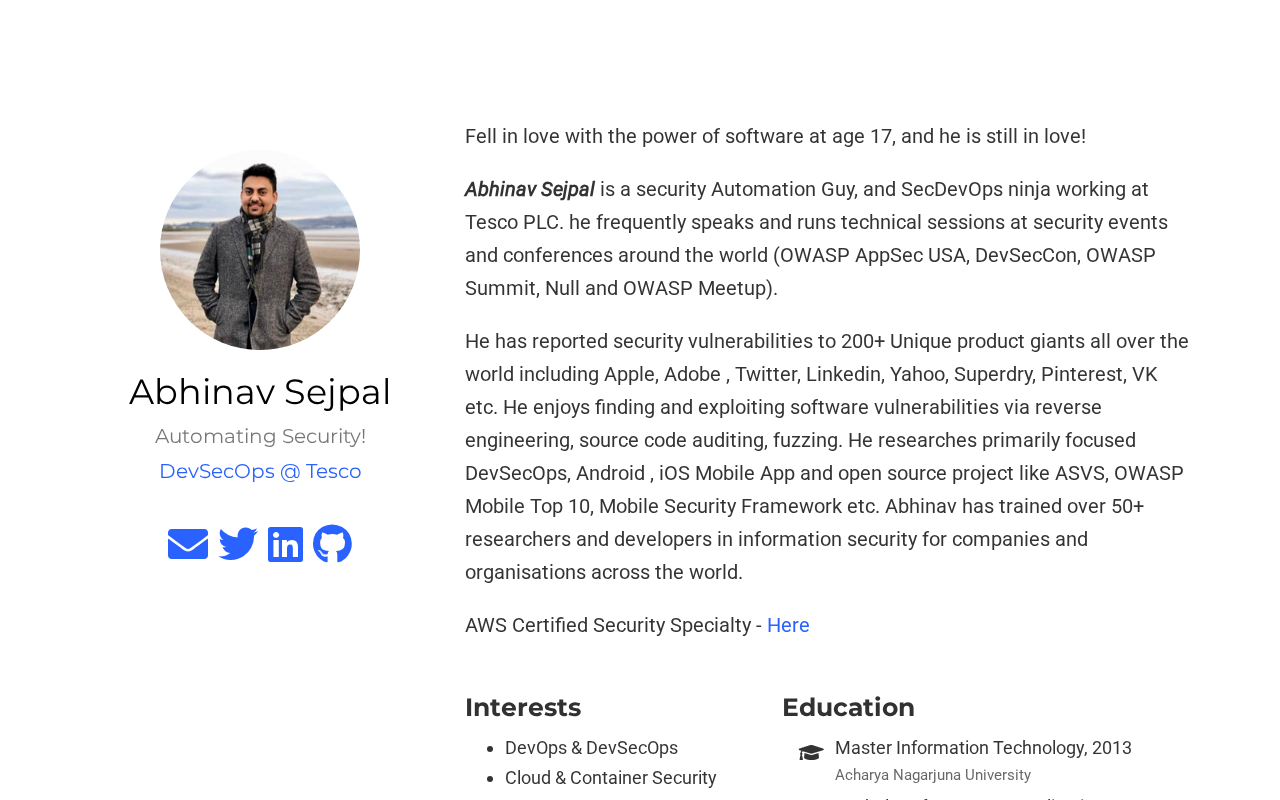Screen dimensions: 1280x800
Task: Click the 'DevOps & DevSecOps' interest item
Action: [591, 748]
